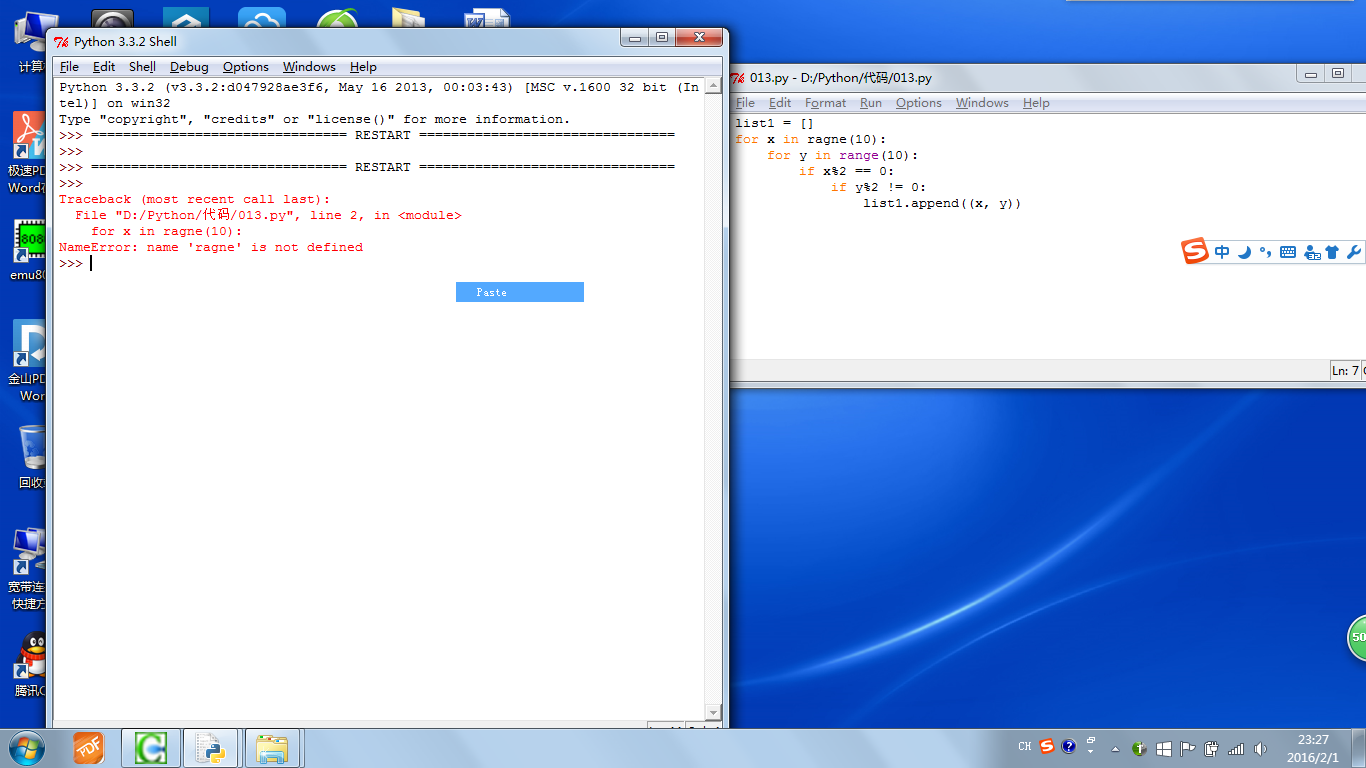
Task: Show hidden system tray icons
Action: pyautogui.click(x=1115, y=749)
